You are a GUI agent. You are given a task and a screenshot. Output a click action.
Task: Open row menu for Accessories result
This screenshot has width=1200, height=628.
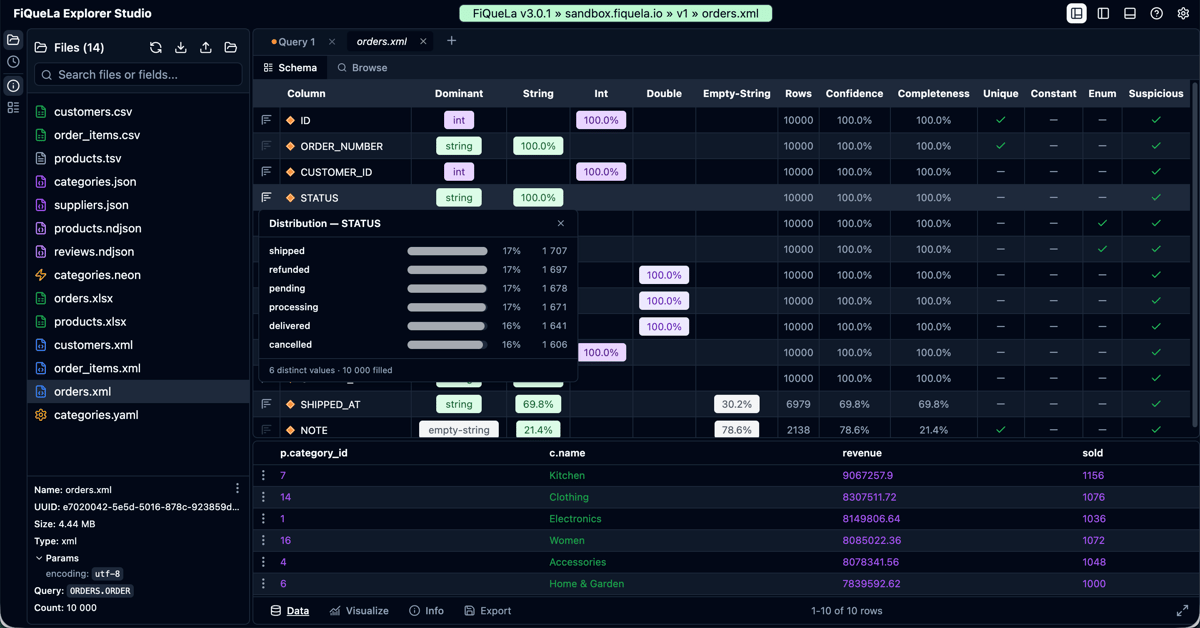(264, 562)
